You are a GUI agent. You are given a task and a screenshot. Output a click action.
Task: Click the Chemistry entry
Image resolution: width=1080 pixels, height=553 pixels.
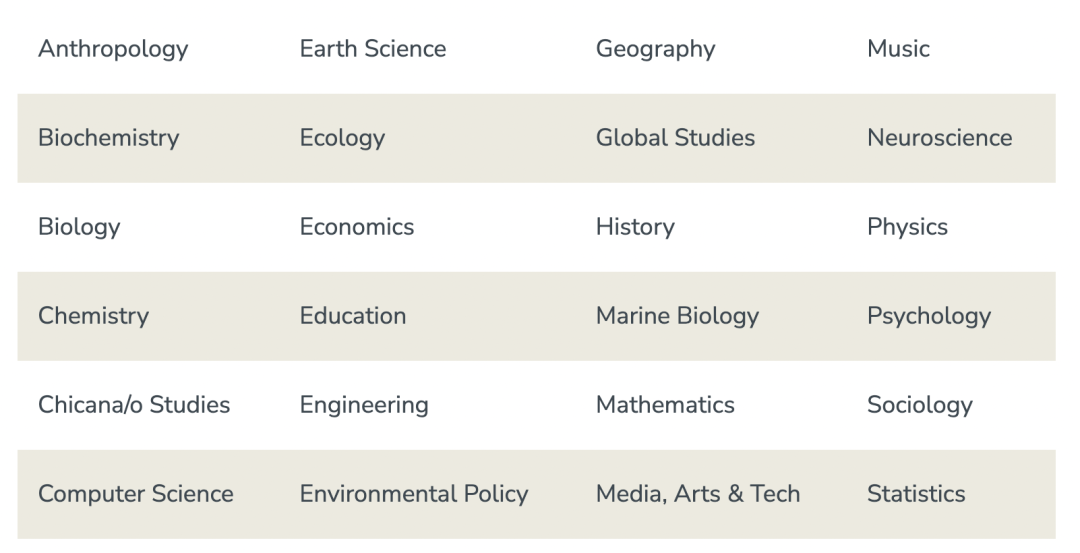(x=94, y=316)
